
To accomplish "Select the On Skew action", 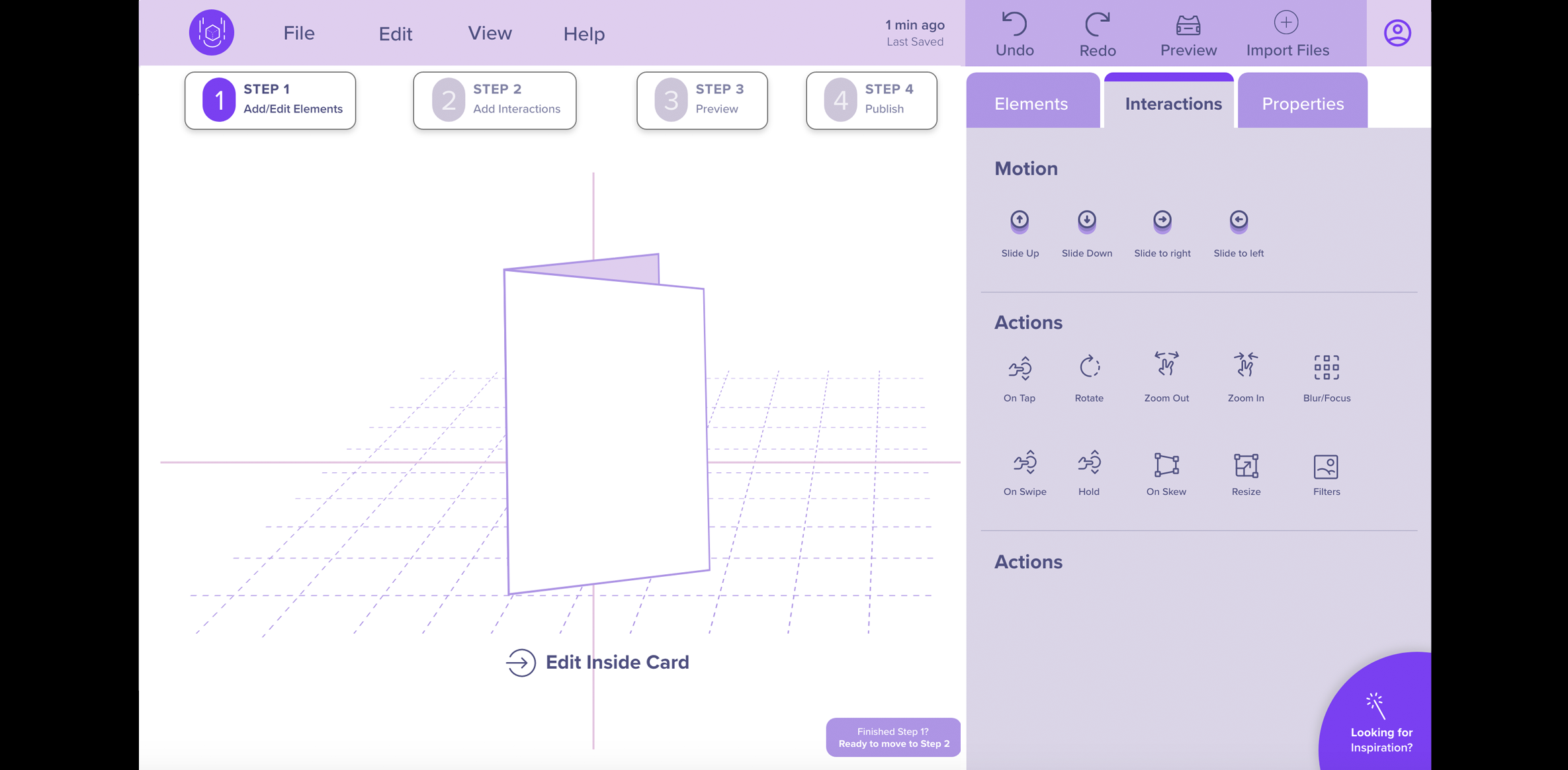I will (x=1166, y=466).
